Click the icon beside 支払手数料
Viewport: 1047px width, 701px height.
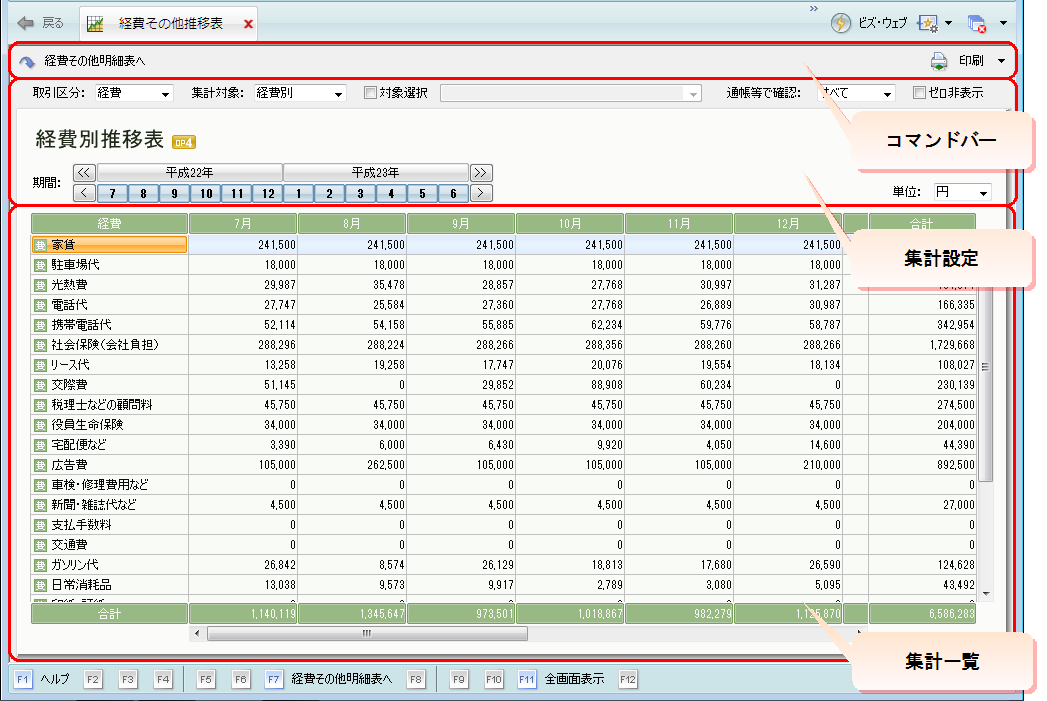point(41,525)
